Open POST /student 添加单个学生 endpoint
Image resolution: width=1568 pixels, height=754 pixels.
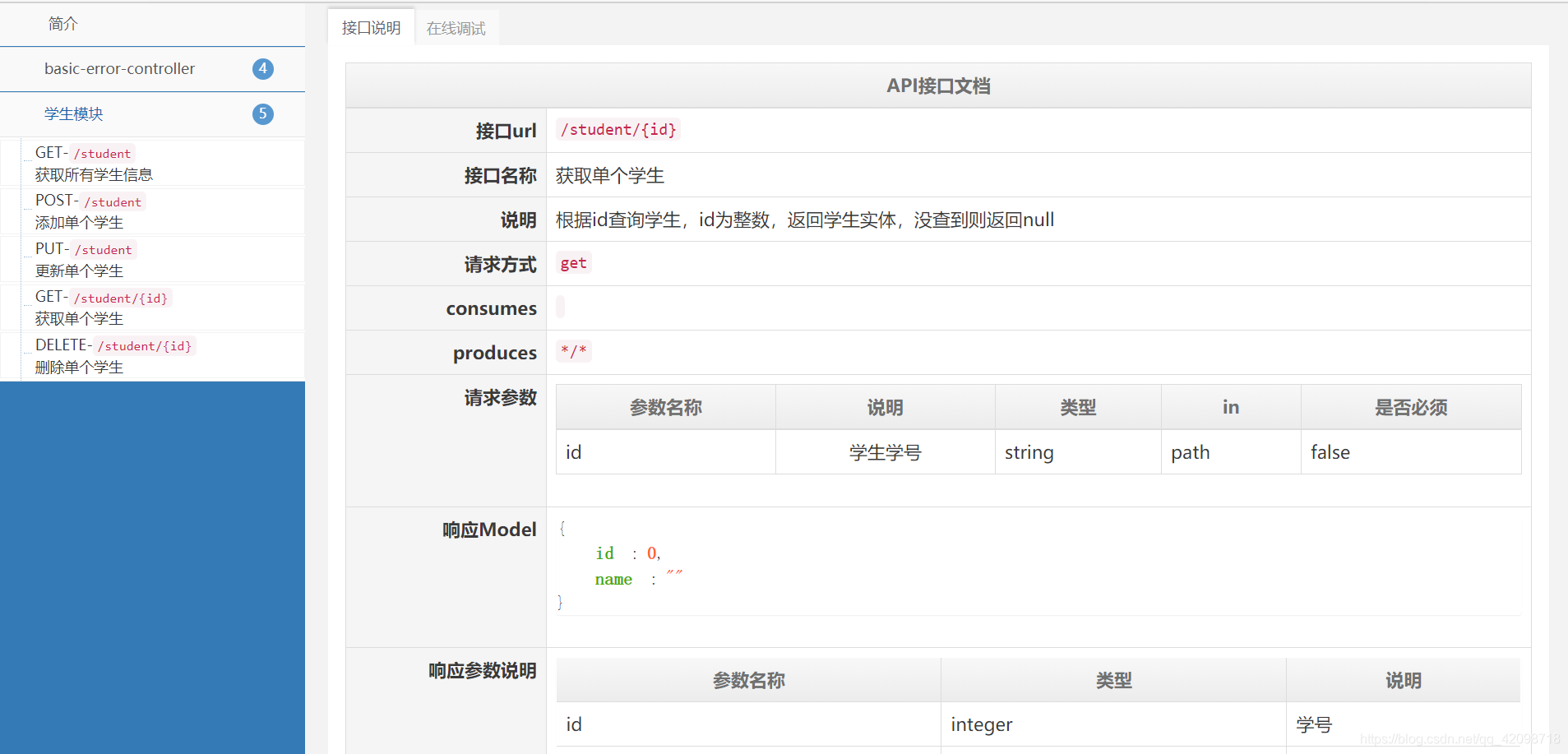[152, 211]
